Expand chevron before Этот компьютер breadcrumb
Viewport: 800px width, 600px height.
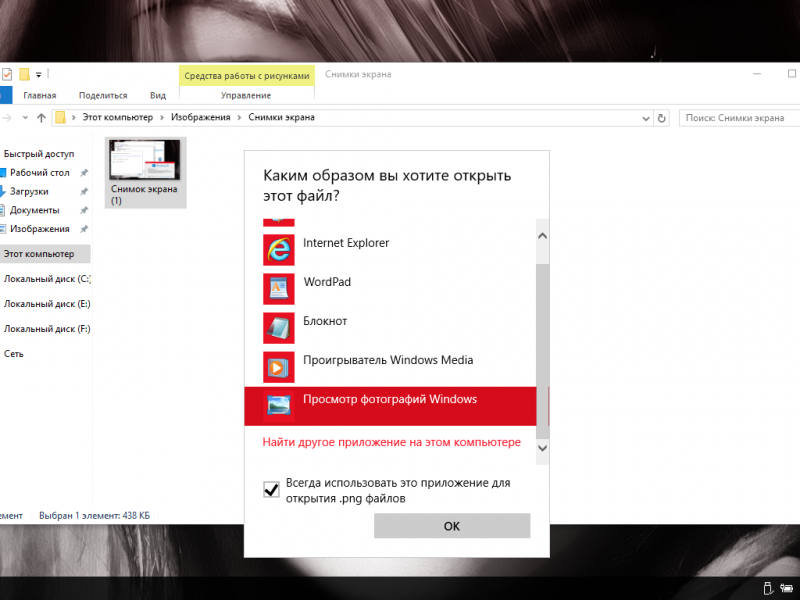(73, 118)
